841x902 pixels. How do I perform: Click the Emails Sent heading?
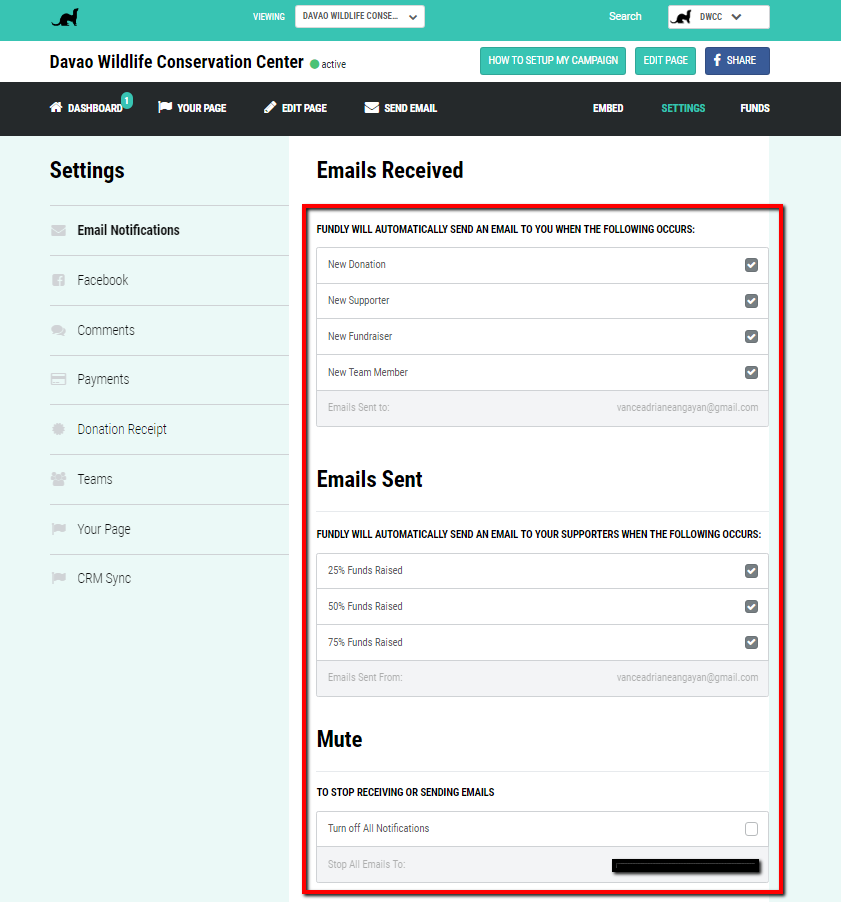369,479
